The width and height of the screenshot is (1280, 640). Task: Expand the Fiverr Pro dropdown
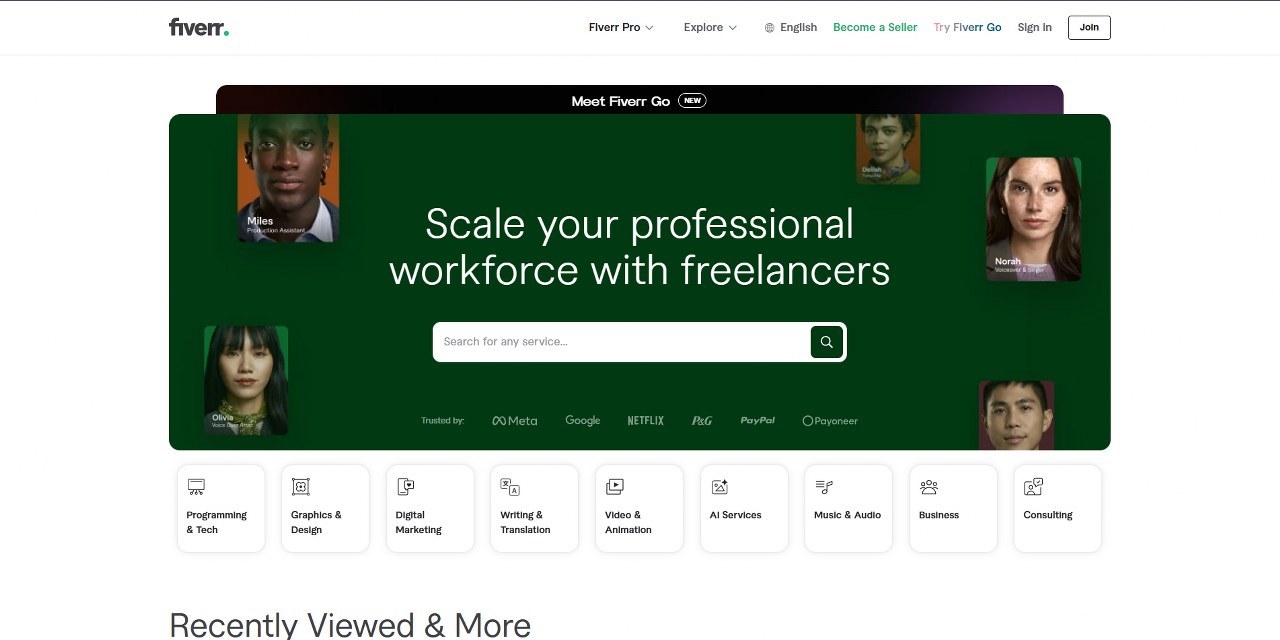[x=621, y=28]
